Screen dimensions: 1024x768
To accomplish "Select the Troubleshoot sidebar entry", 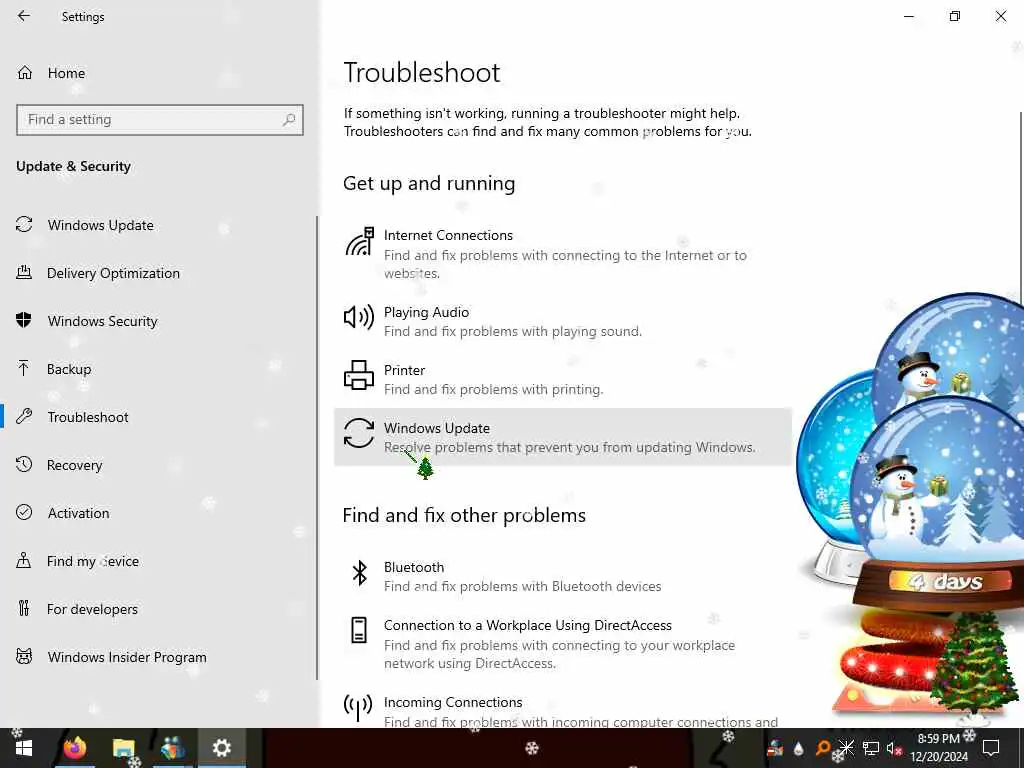I will point(88,417).
